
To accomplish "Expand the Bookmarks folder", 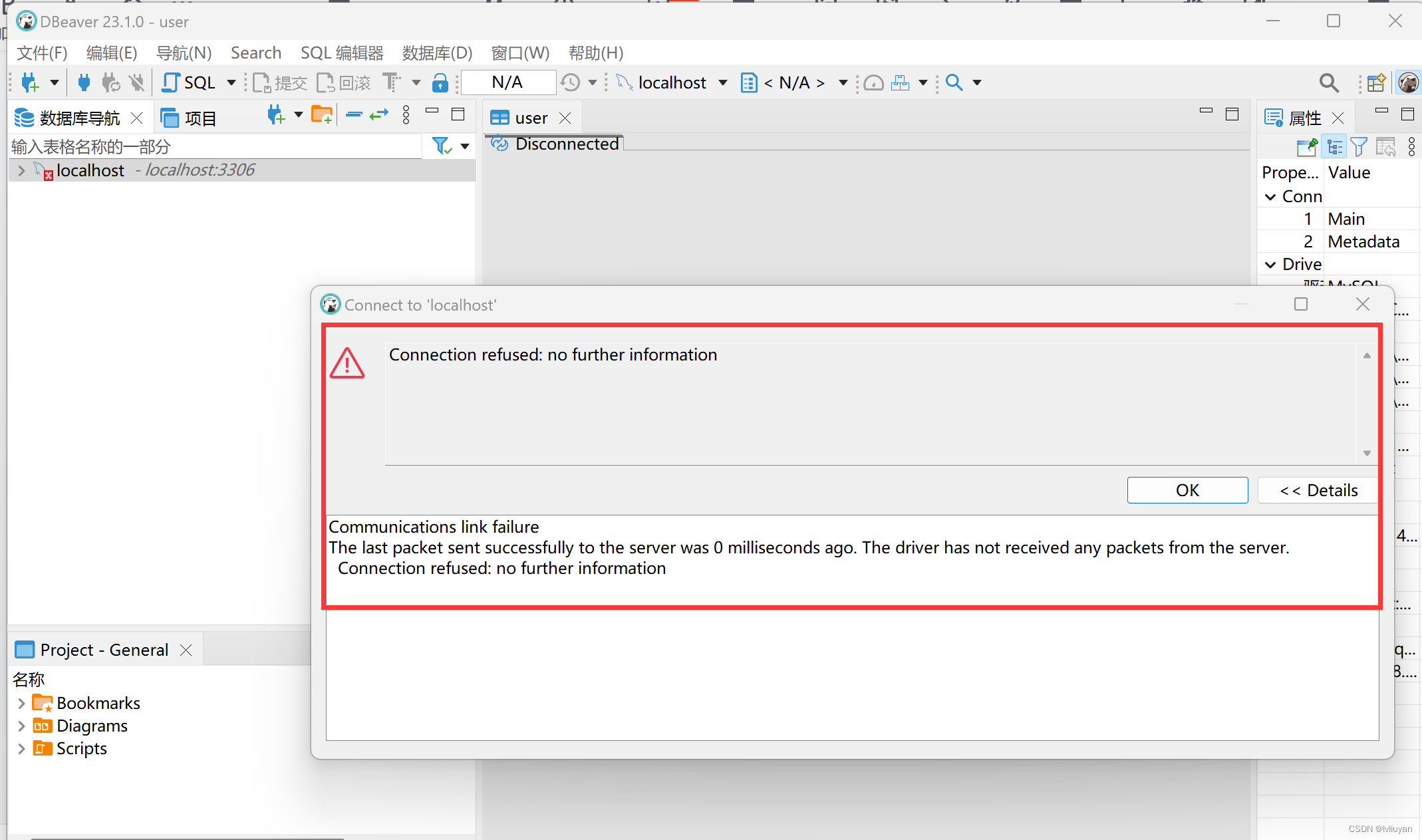I will [x=21, y=703].
